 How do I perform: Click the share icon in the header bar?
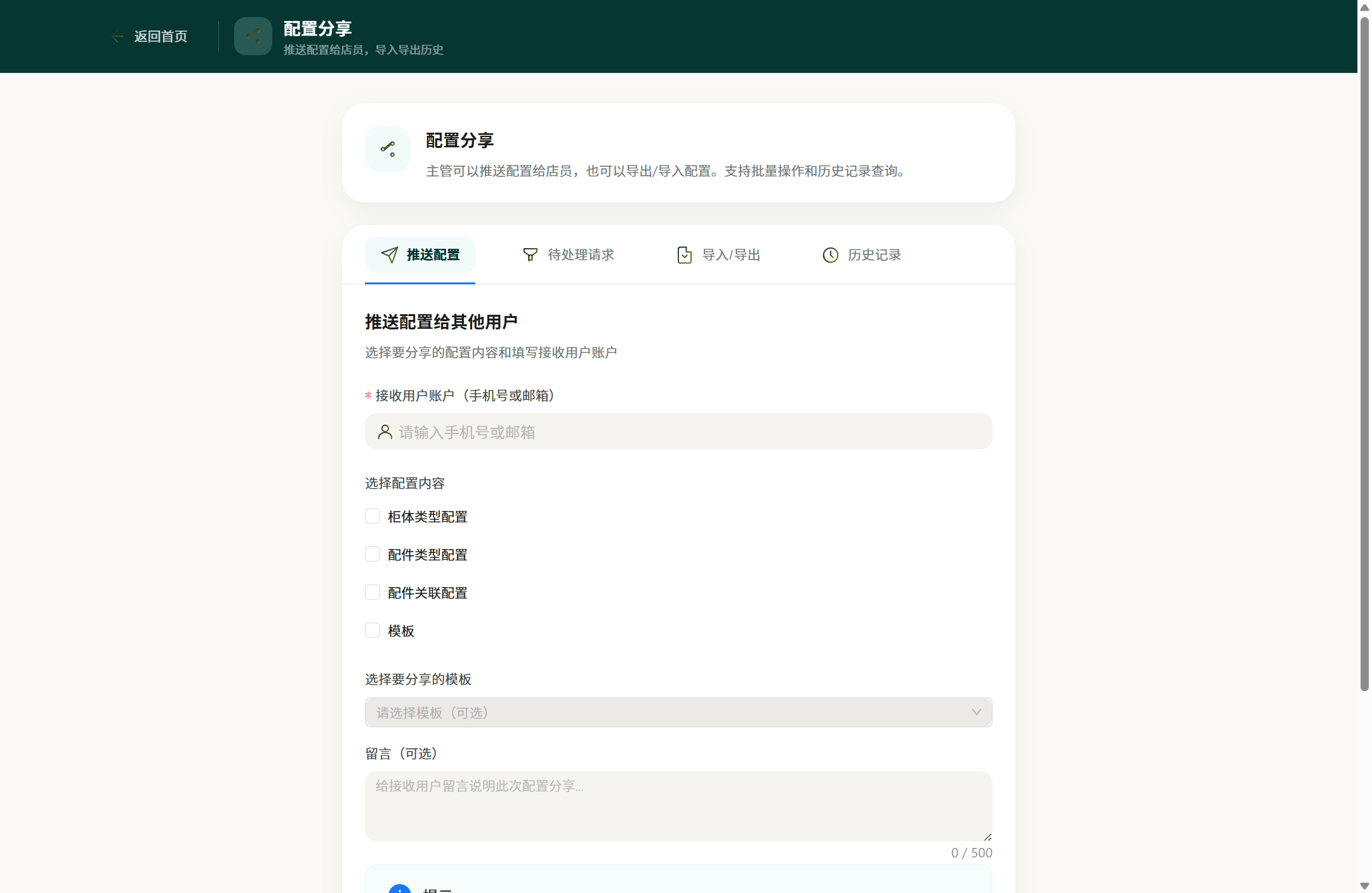click(x=253, y=36)
